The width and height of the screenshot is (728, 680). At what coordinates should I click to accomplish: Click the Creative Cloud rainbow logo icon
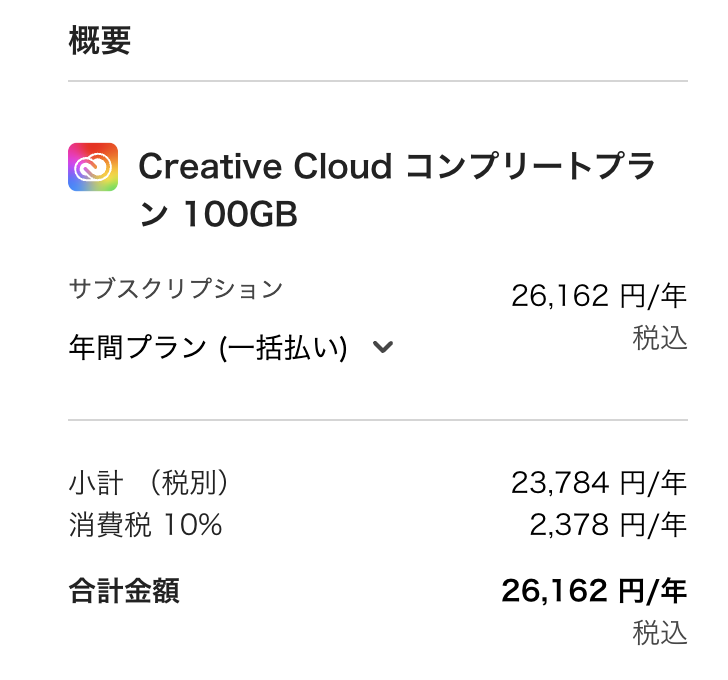(93, 167)
